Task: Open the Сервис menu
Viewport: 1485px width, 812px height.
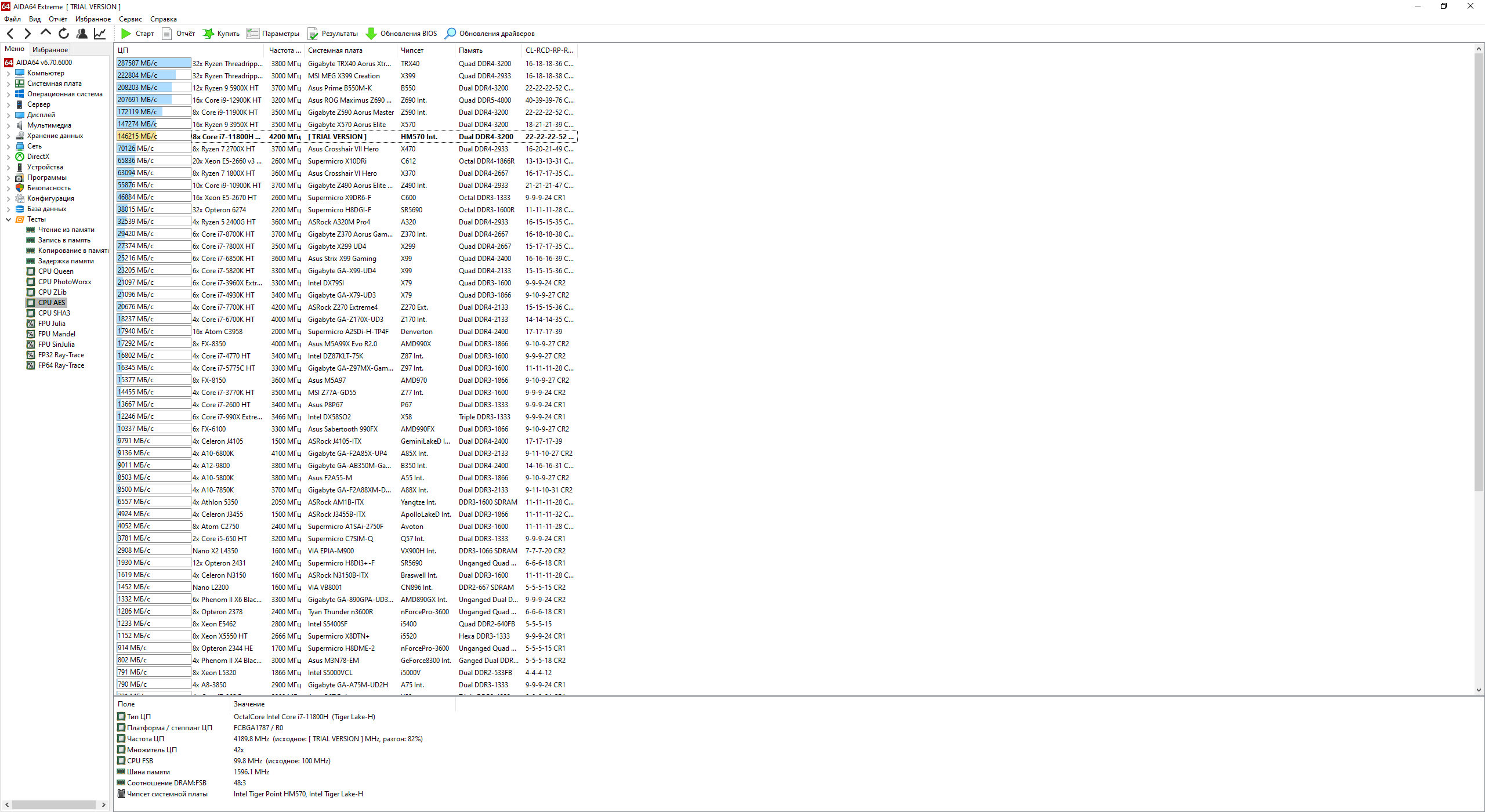Action: click(x=131, y=19)
